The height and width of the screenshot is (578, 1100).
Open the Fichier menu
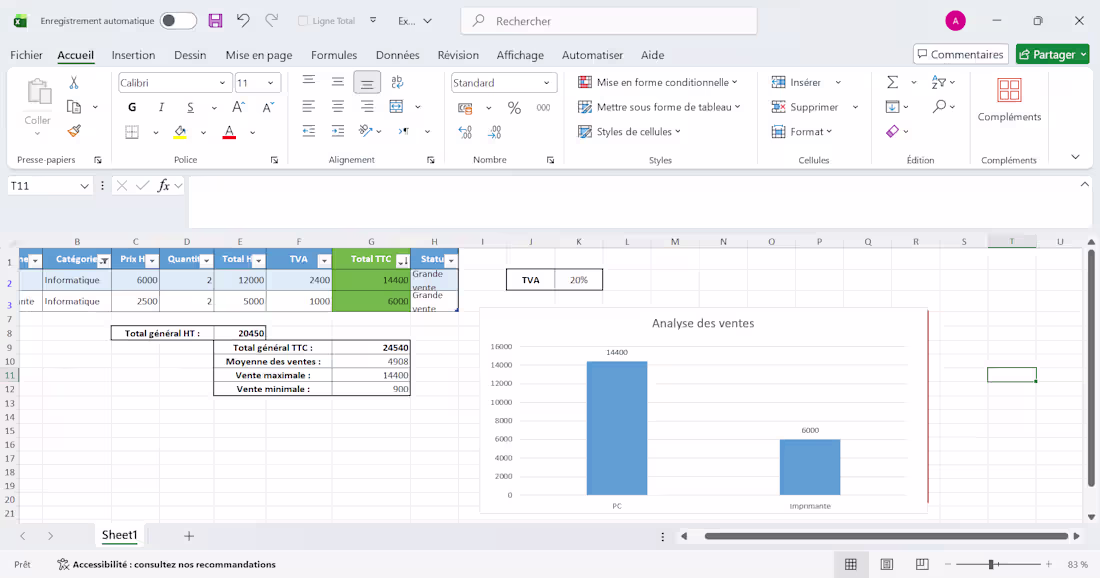click(26, 55)
